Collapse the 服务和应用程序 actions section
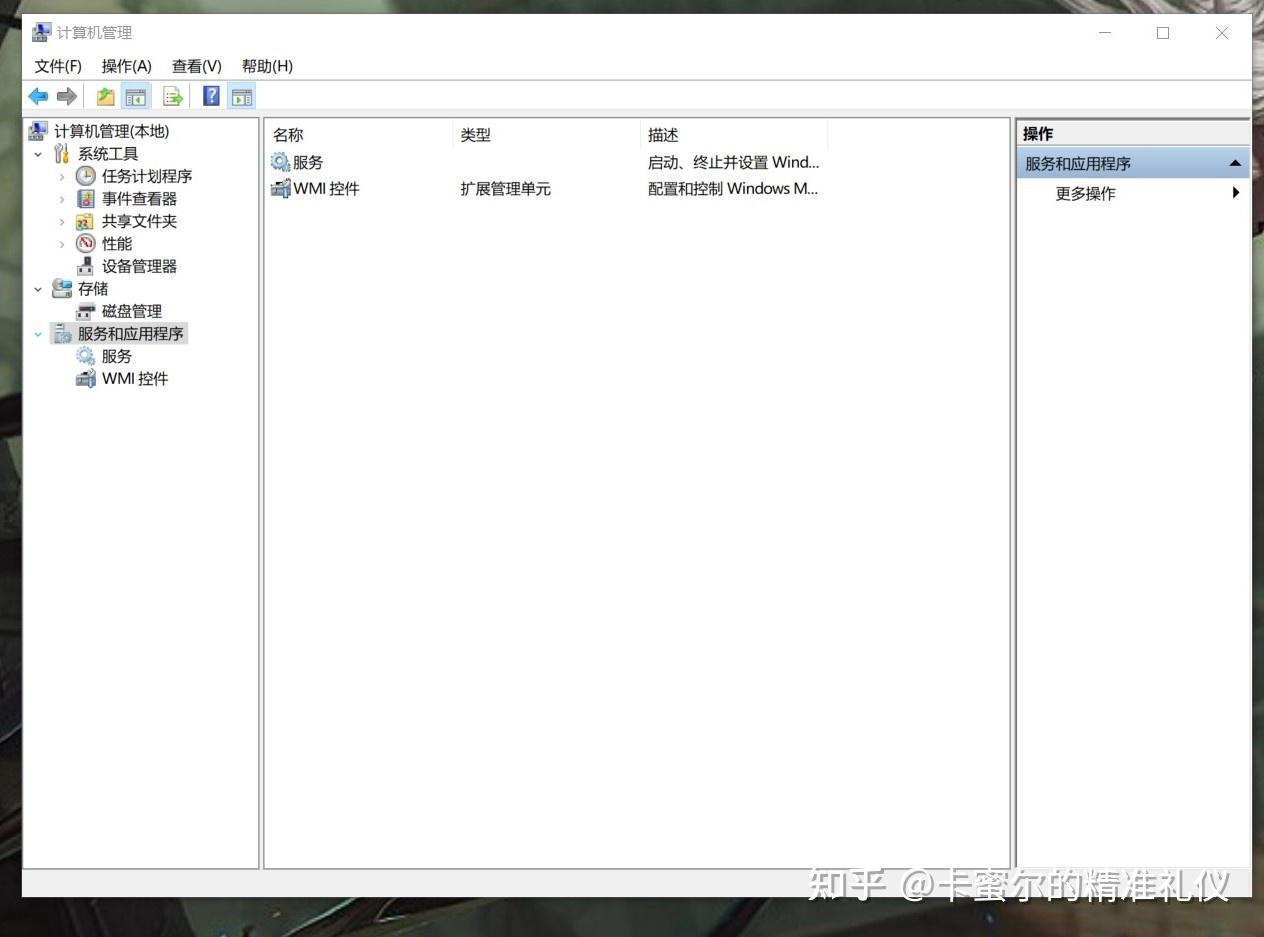Screen dimensions: 1264x937 tap(1236, 162)
